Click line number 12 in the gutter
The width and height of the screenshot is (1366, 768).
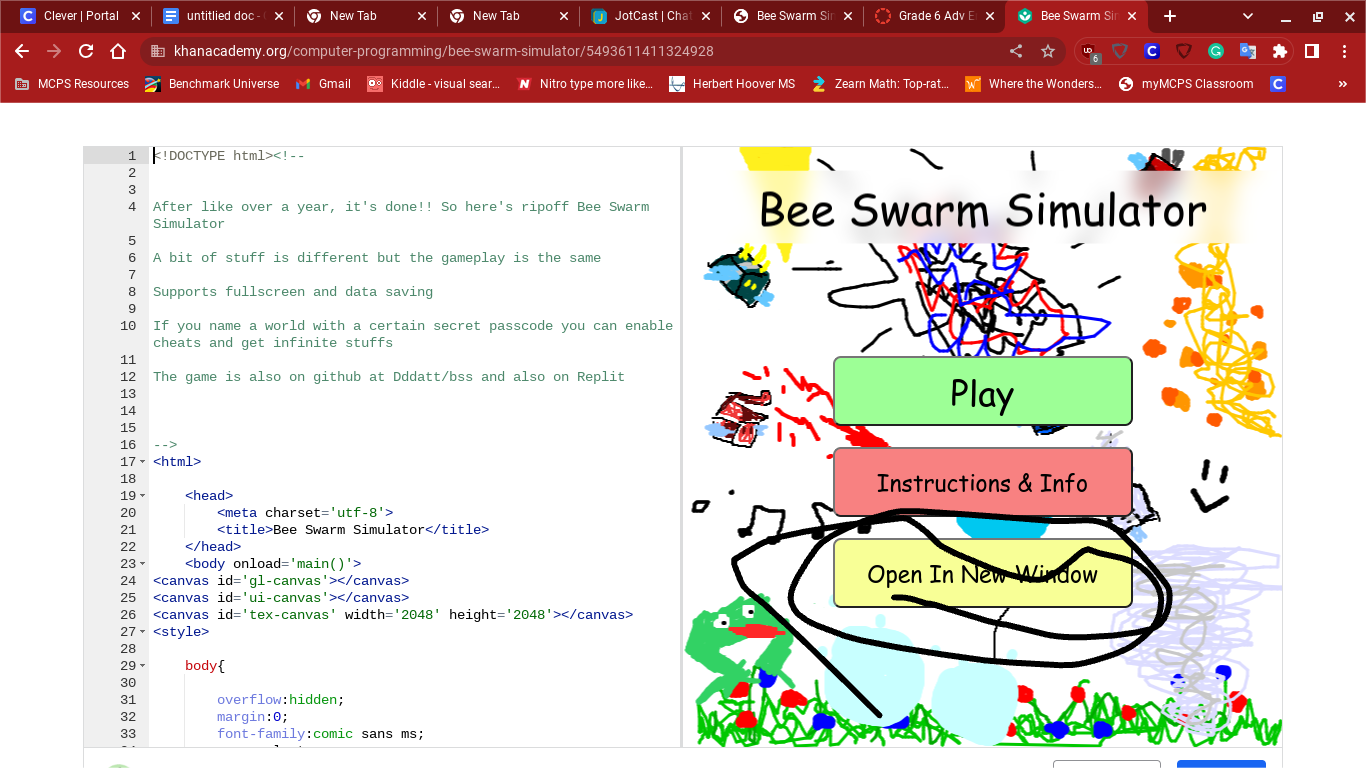click(128, 377)
